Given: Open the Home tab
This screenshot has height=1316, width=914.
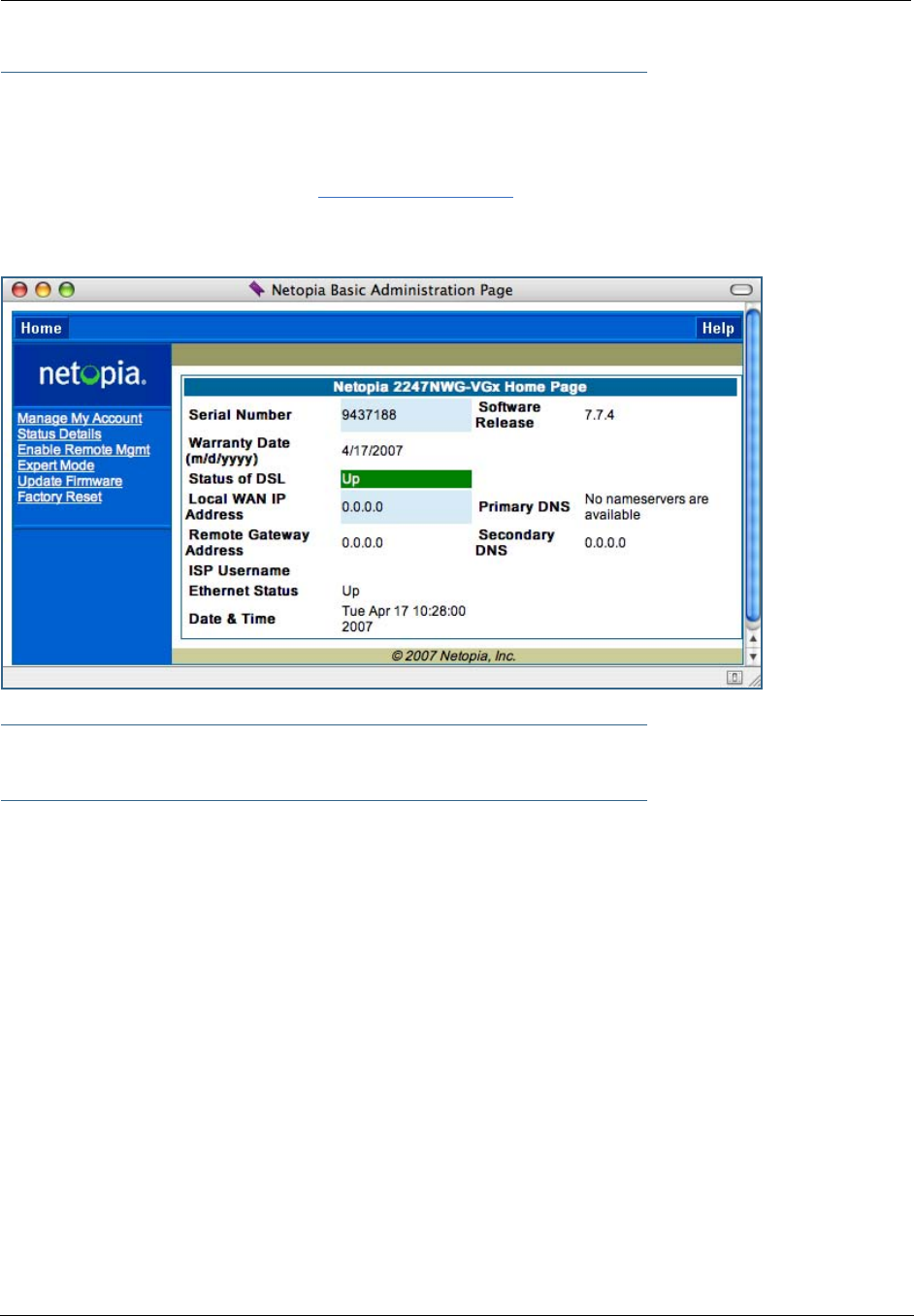Looking at the screenshot, I should point(41,329).
